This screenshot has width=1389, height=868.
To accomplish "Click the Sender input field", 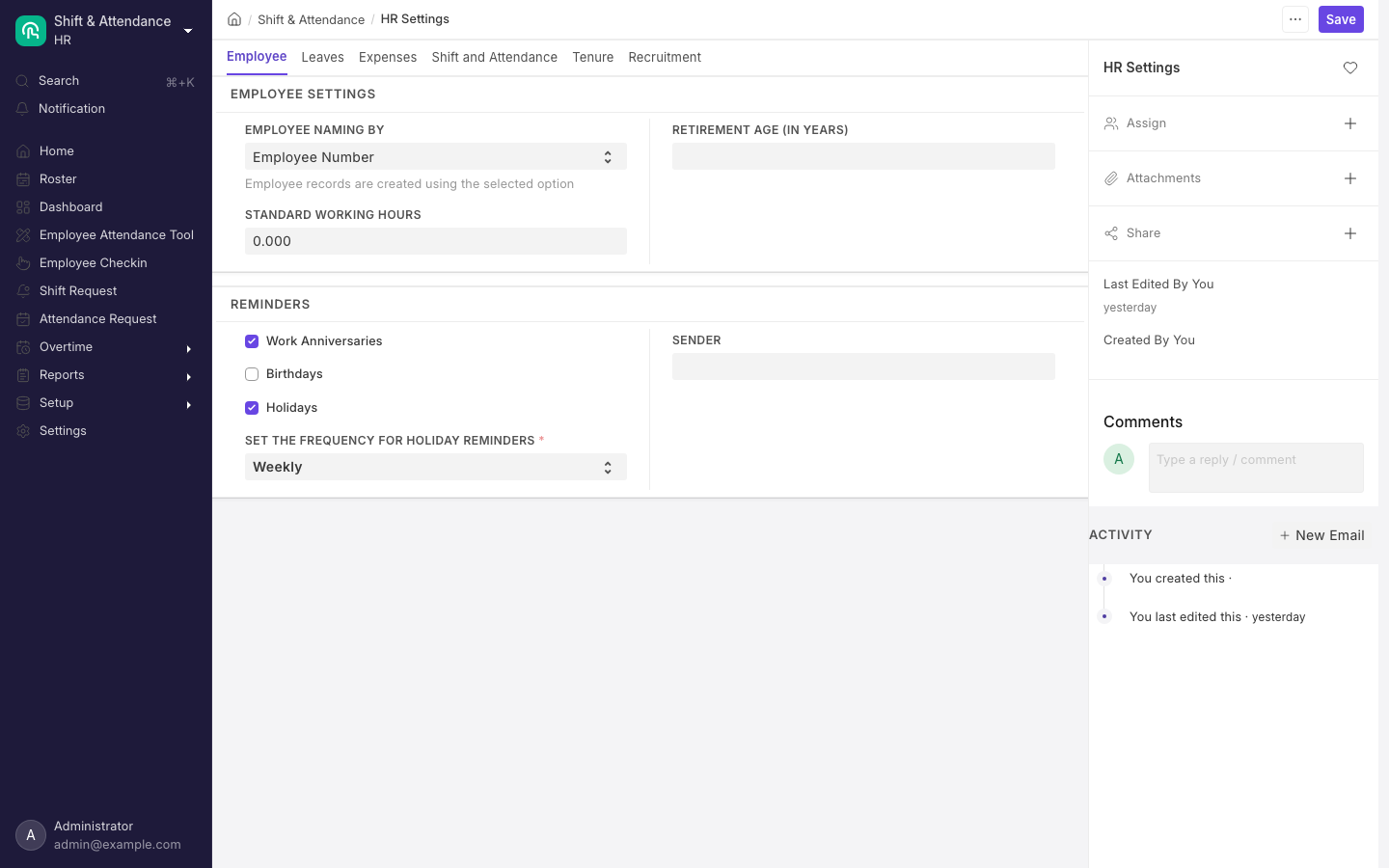I will click(x=863, y=366).
